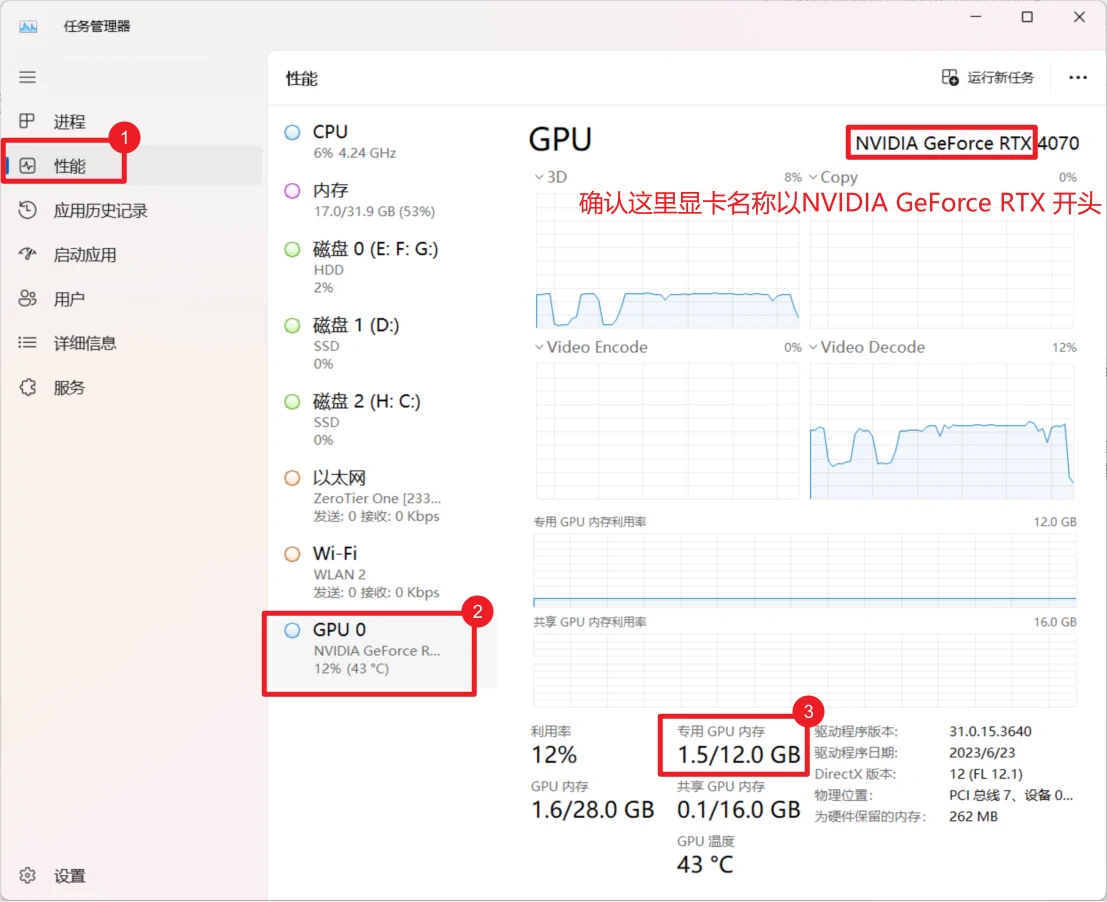Viewport: 1107px width, 902px height.
Task: Open Settings (设置) at bottom left
Action: 69,876
